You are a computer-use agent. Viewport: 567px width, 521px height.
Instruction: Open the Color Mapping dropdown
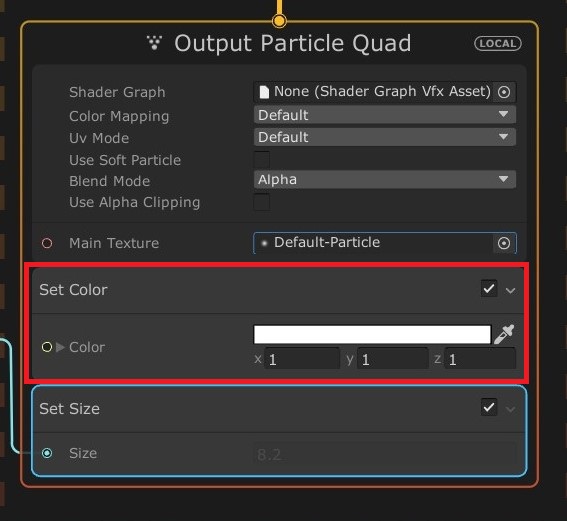click(x=385, y=115)
